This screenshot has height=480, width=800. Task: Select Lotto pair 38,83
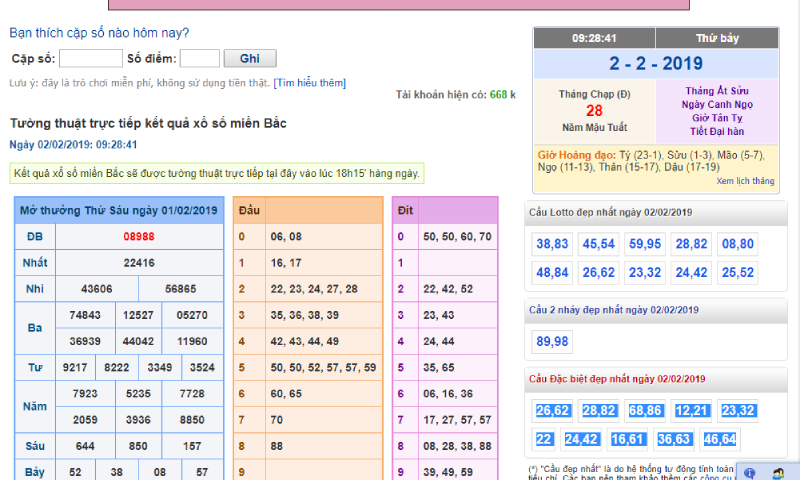click(x=552, y=243)
